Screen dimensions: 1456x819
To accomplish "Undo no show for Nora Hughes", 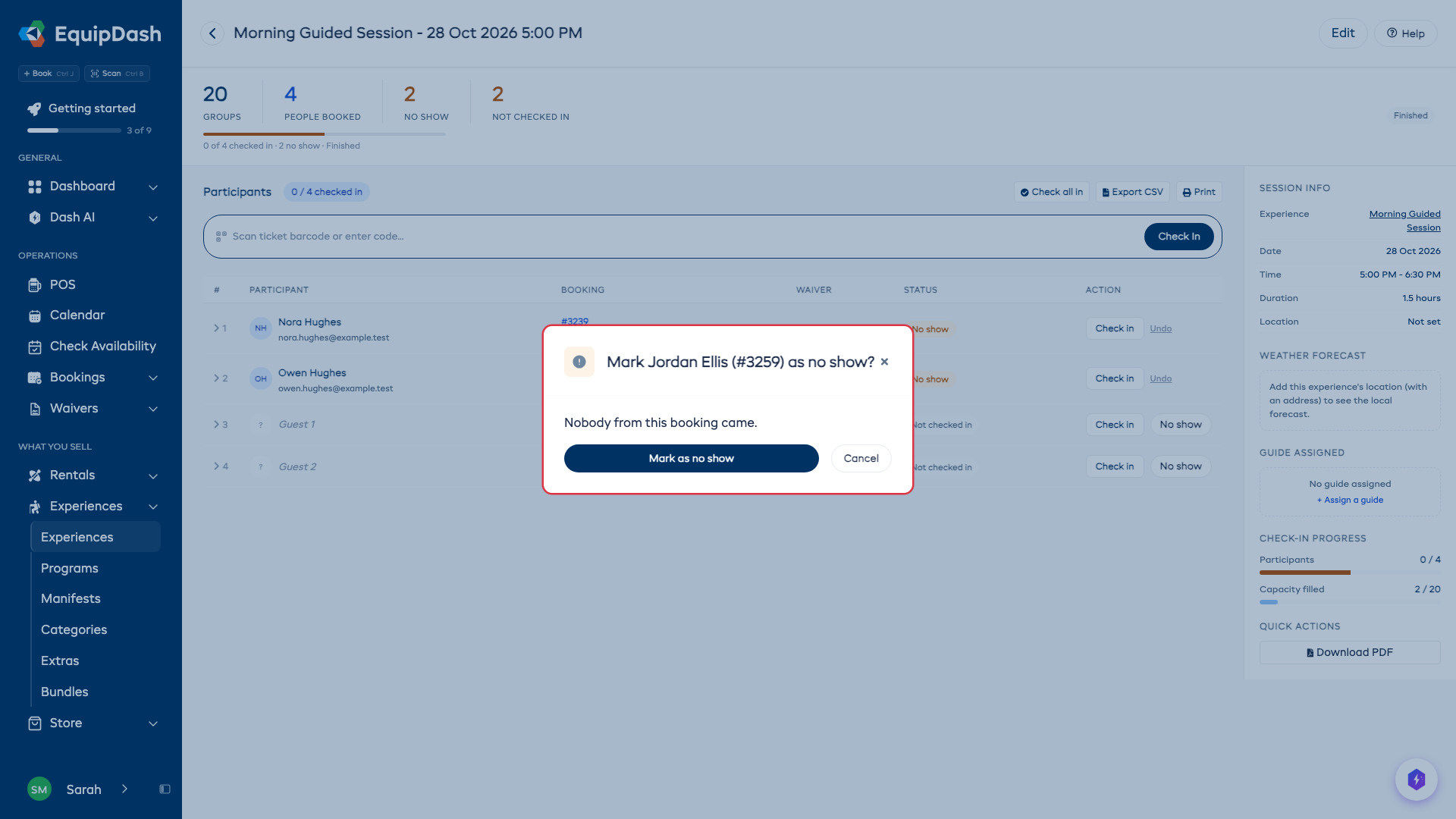I will (1160, 328).
